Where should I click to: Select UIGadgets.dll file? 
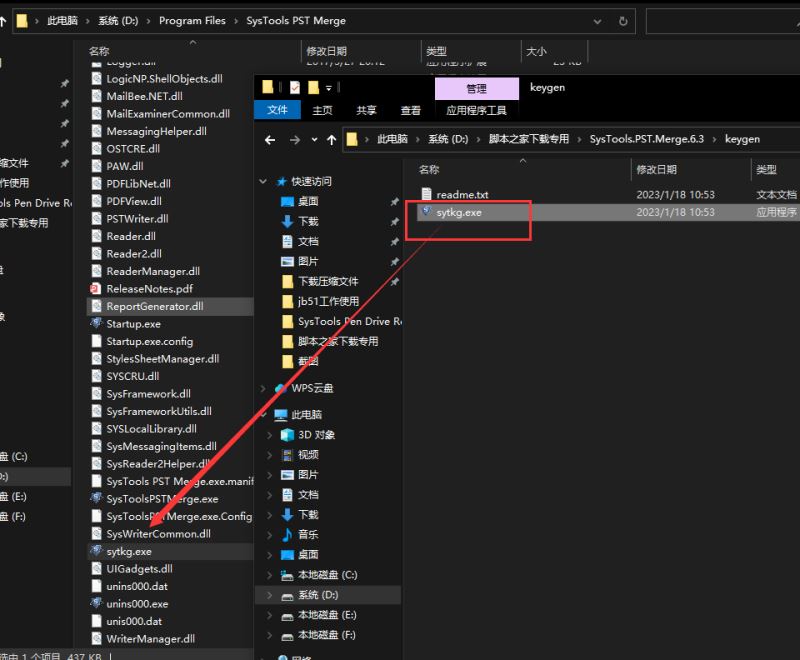pyautogui.click(x=139, y=569)
